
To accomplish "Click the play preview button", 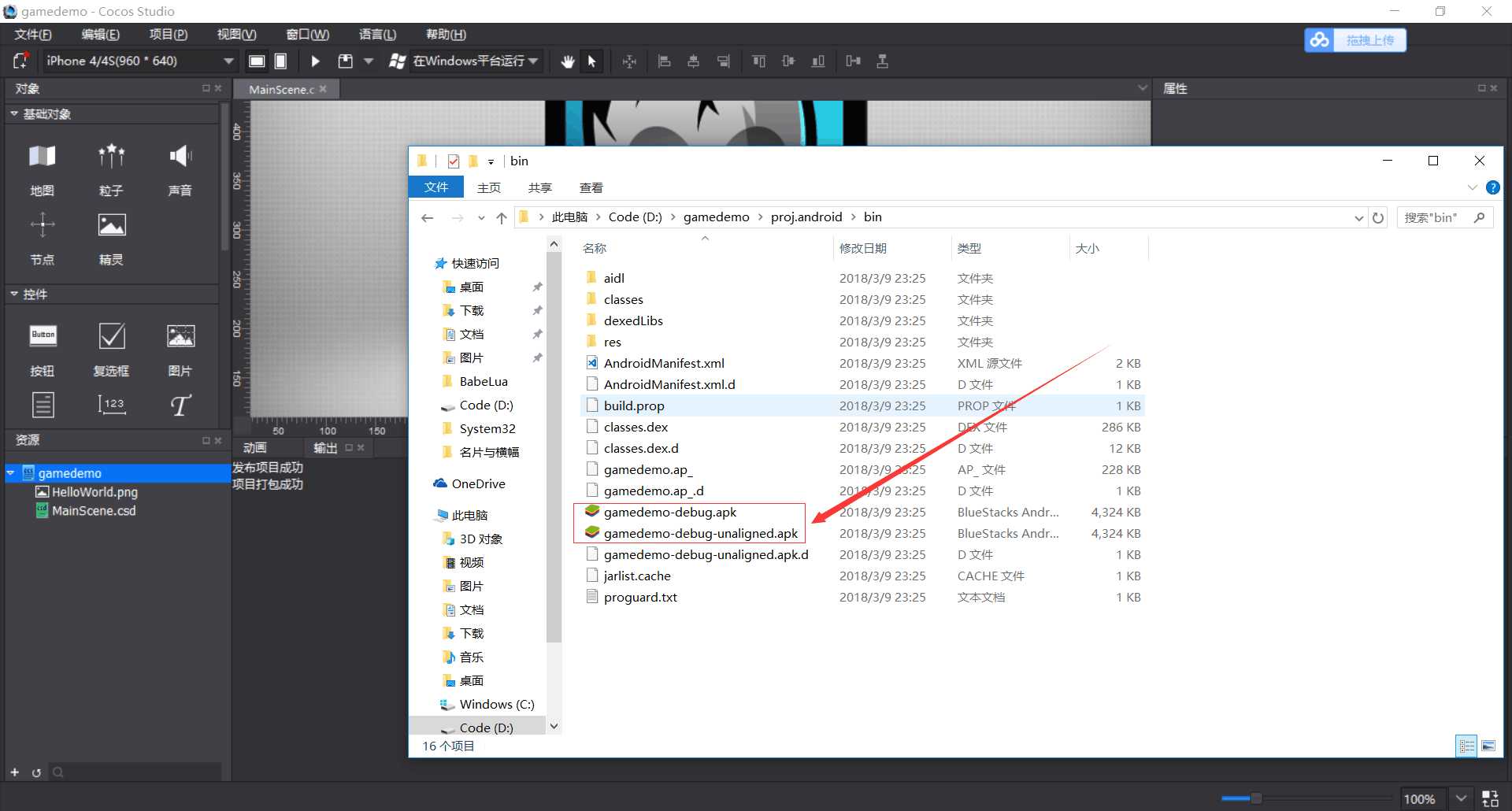I will [x=316, y=61].
